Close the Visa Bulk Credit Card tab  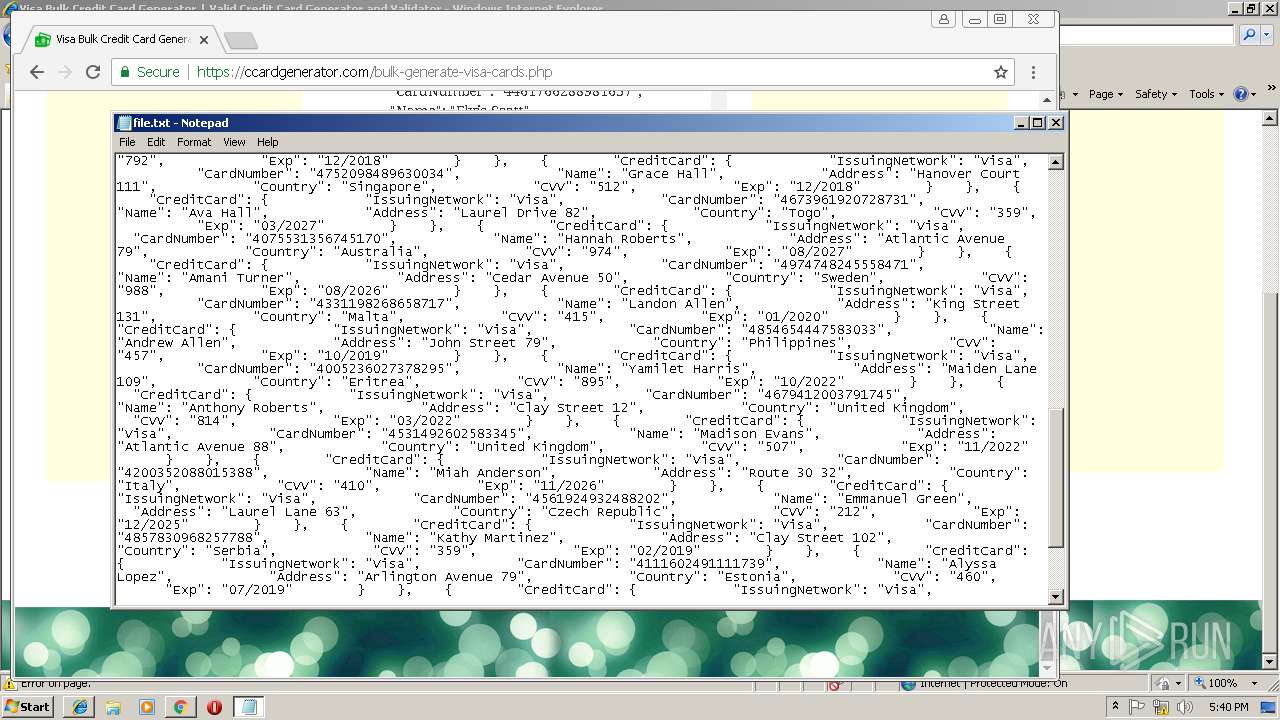click(x=204, y=40)
